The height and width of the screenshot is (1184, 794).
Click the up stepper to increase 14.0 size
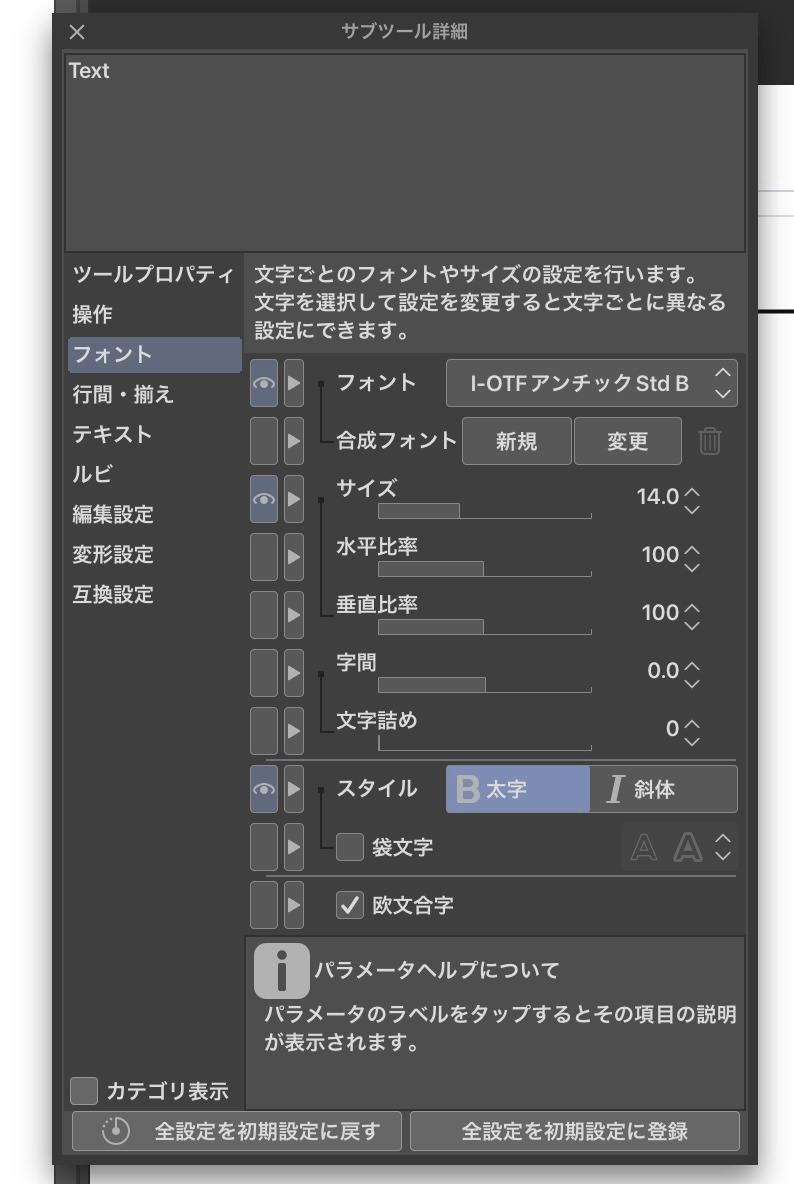click(689, 488)
